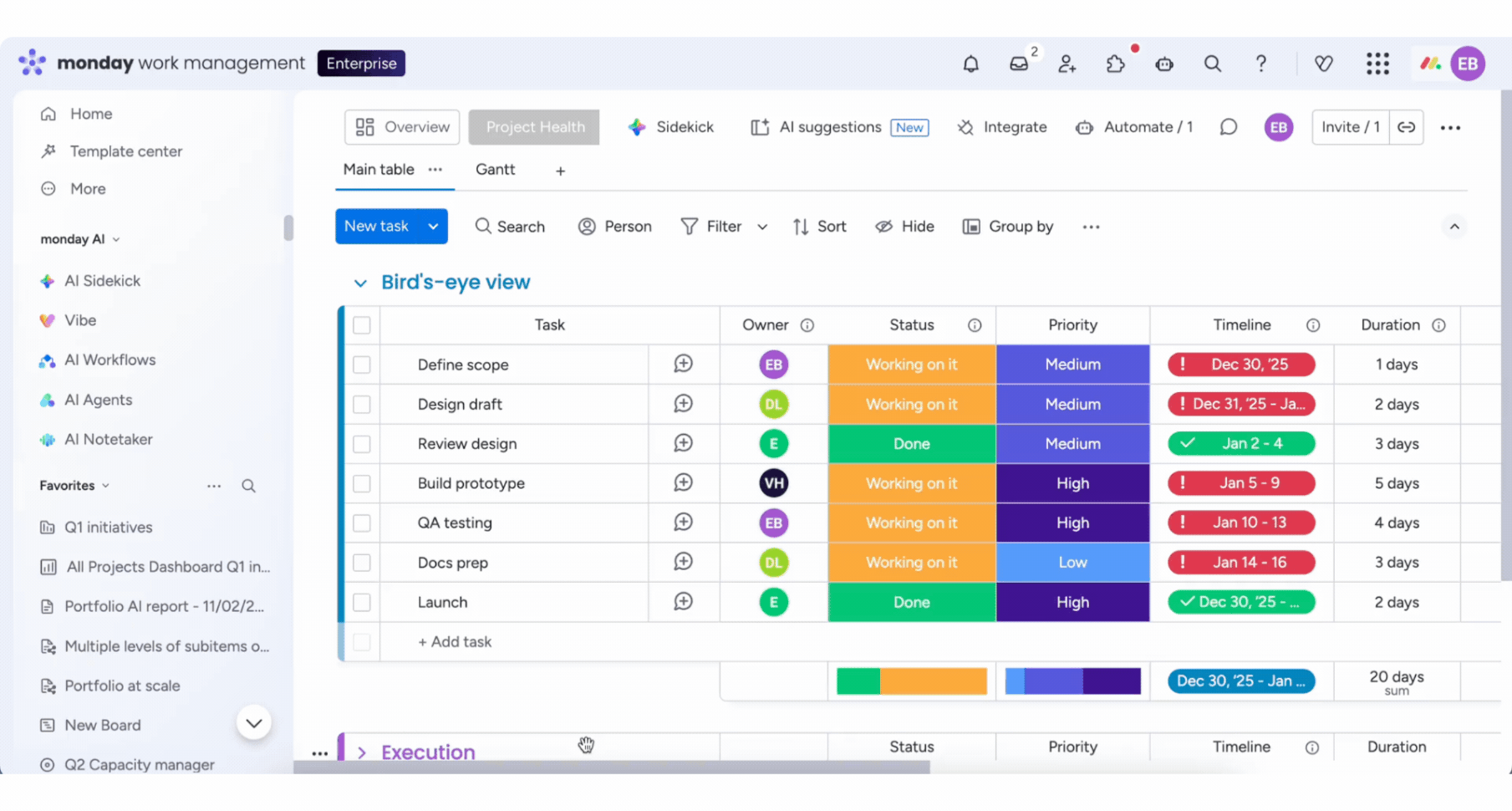1512x811 pixels.
Task: Open the New task dropdown arrow
Action: click(x=433, y=227)
